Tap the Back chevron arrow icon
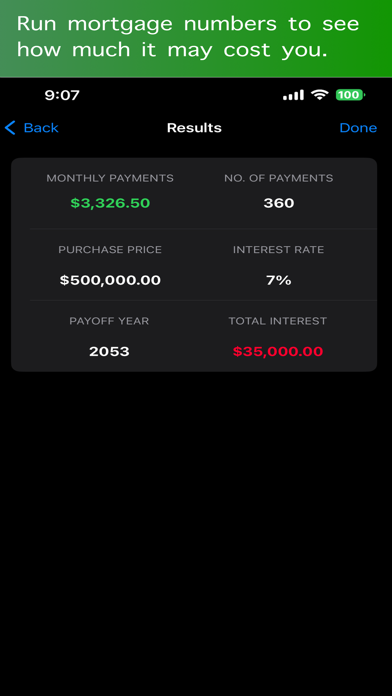This screenshot has height=696, width=392. point(10,128)
